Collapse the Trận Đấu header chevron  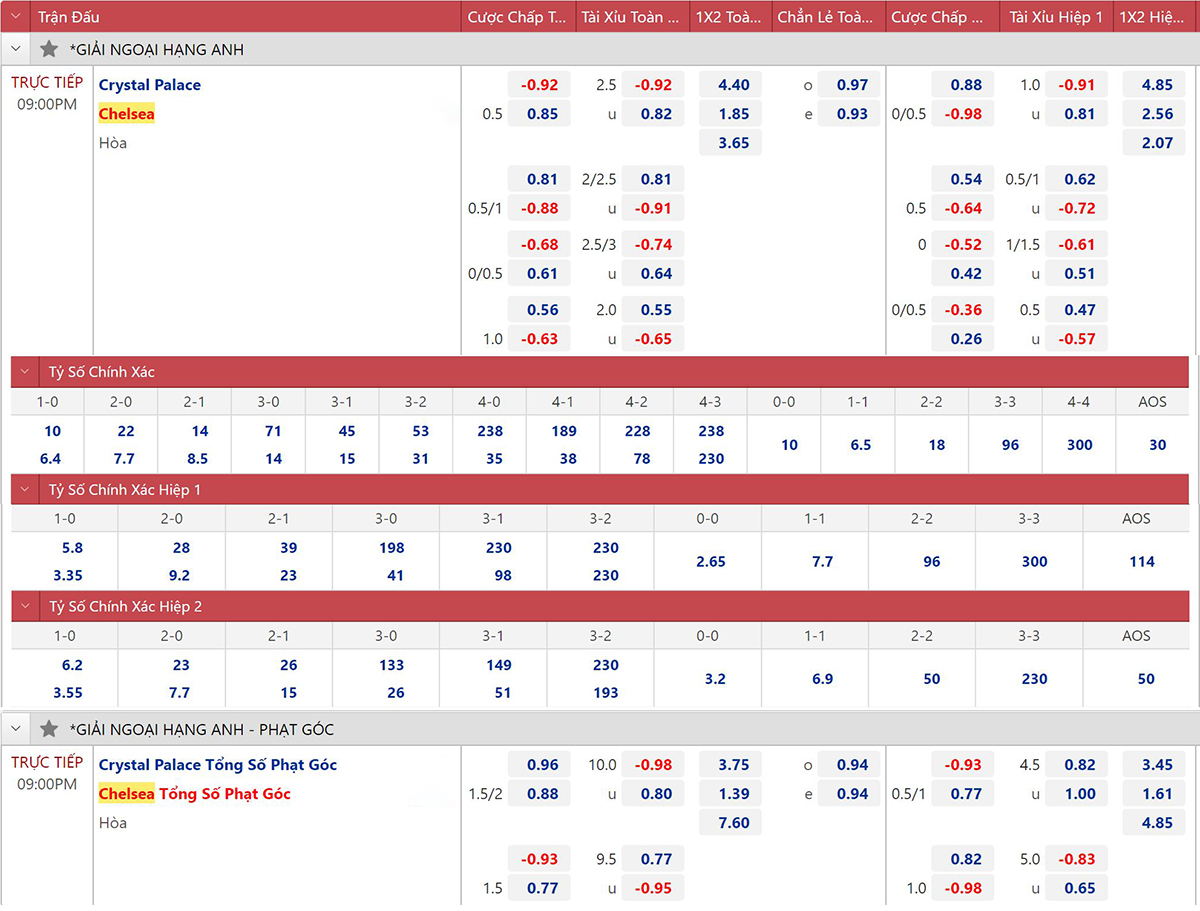tap(15, 17)
